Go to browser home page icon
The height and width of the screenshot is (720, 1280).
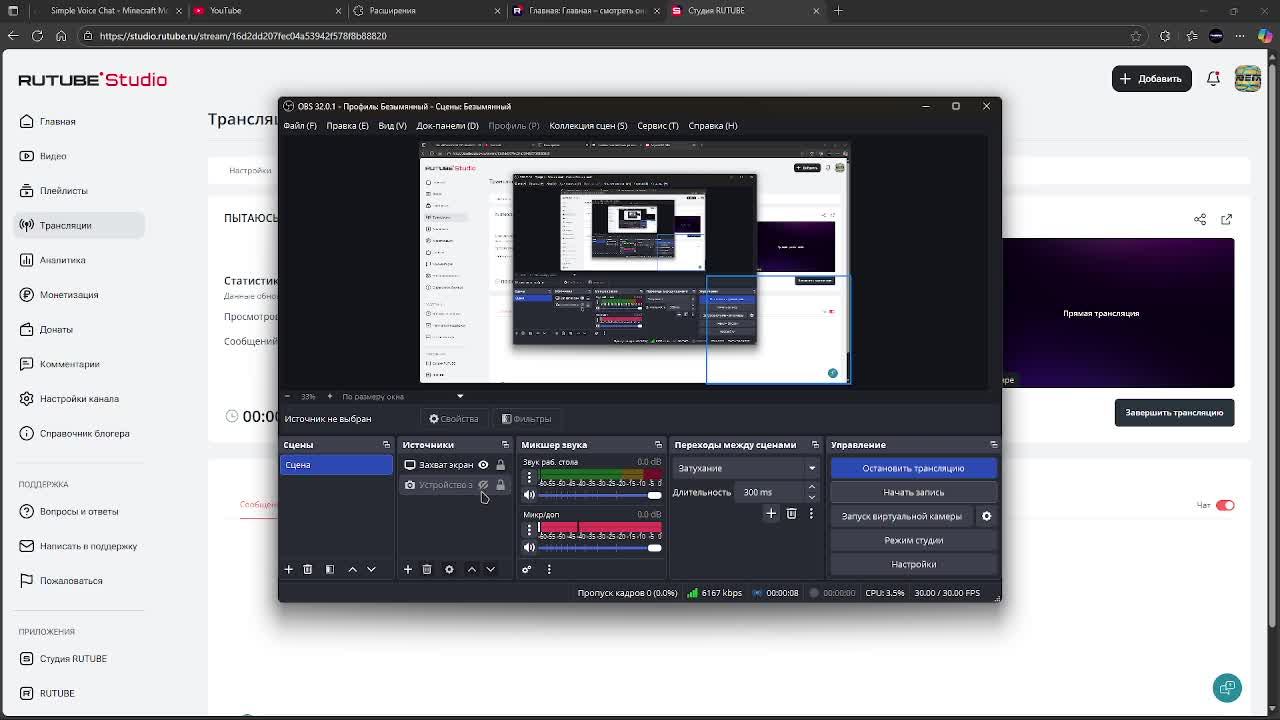point(61,36)
